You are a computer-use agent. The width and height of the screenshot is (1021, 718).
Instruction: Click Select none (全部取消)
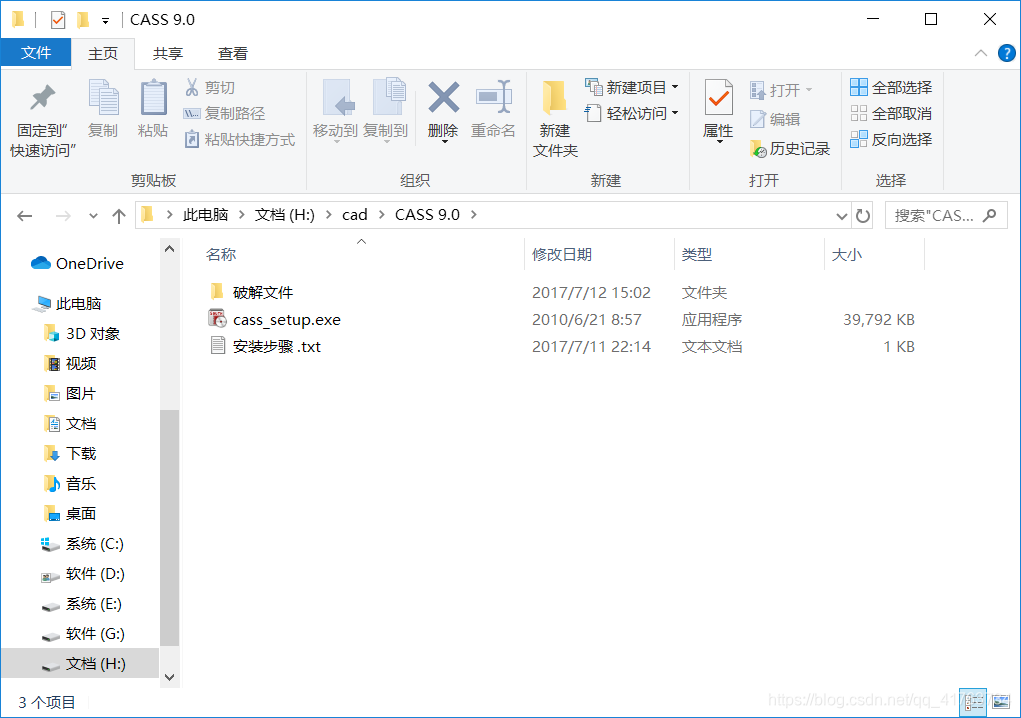click(x=891, y=113)
